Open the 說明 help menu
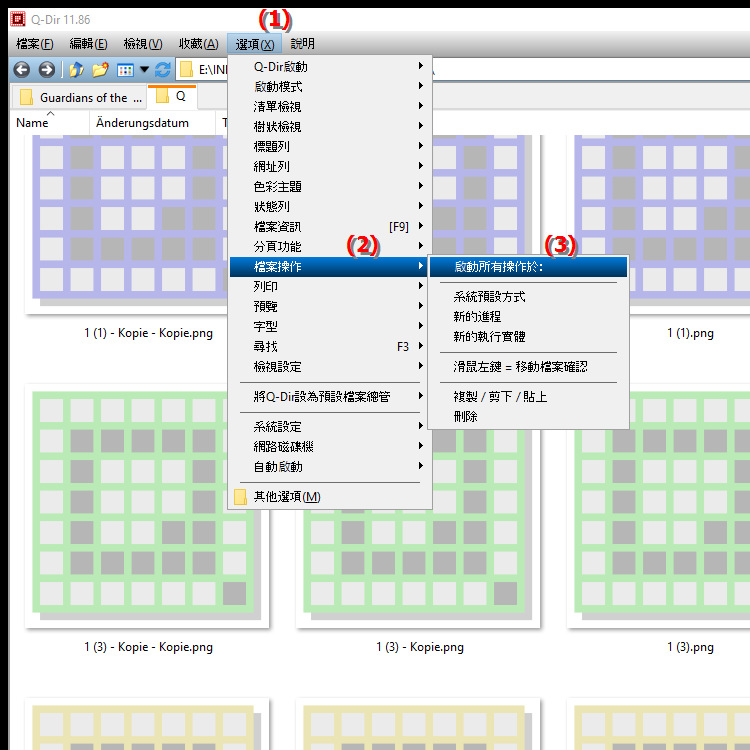This screenshot has width=750, height=750. (x=303, y=44)
